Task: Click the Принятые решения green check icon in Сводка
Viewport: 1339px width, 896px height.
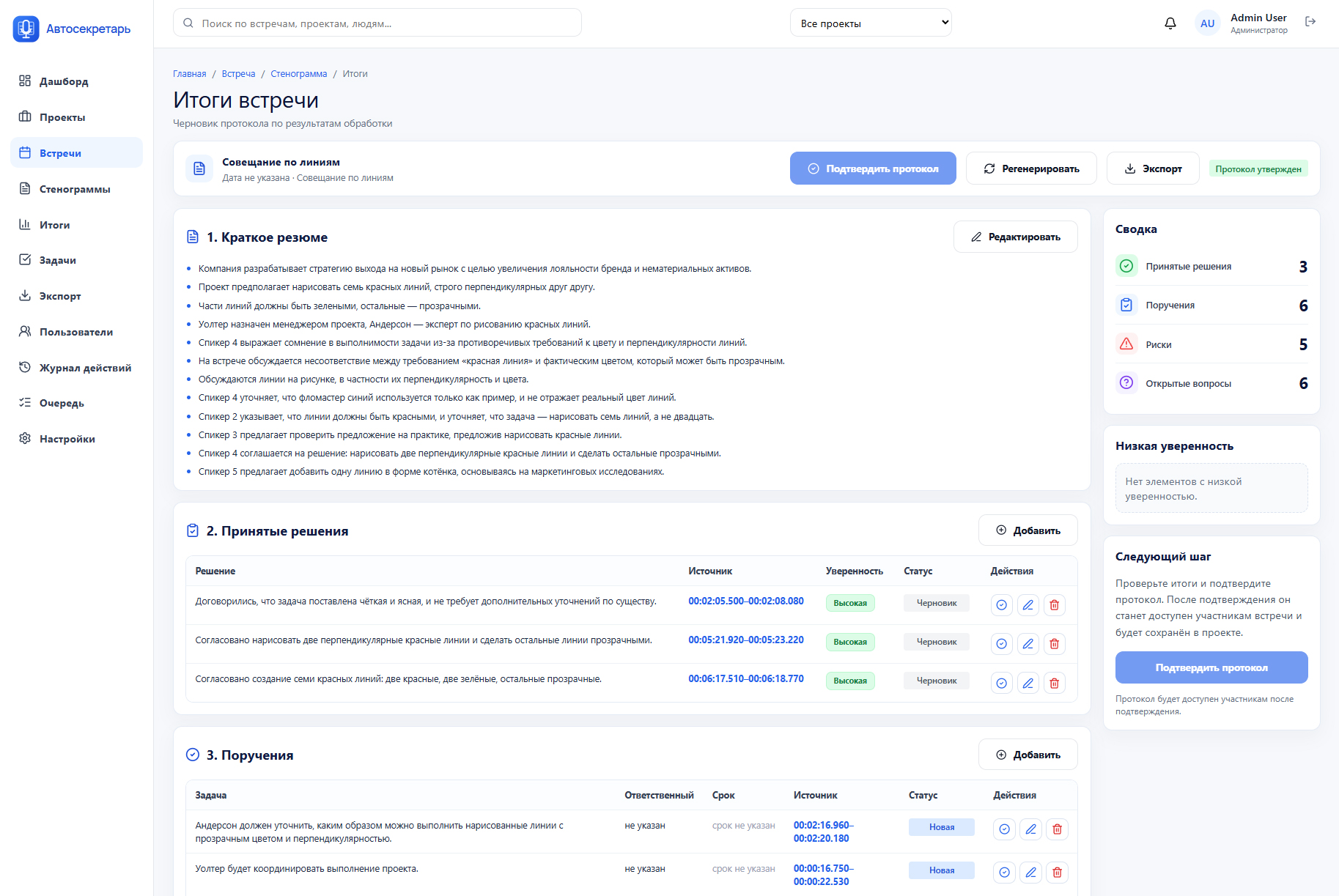Action: pyautogui.click(x=1126, y=266)
